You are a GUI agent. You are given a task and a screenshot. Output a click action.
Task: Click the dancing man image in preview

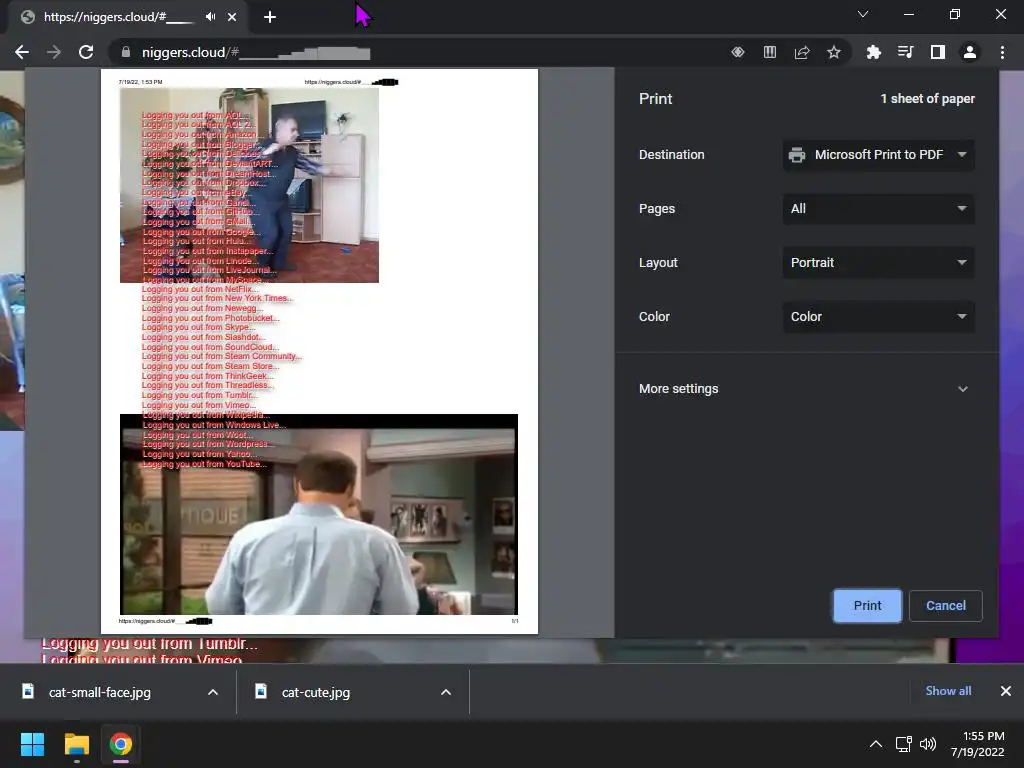[x=249, y=185]
